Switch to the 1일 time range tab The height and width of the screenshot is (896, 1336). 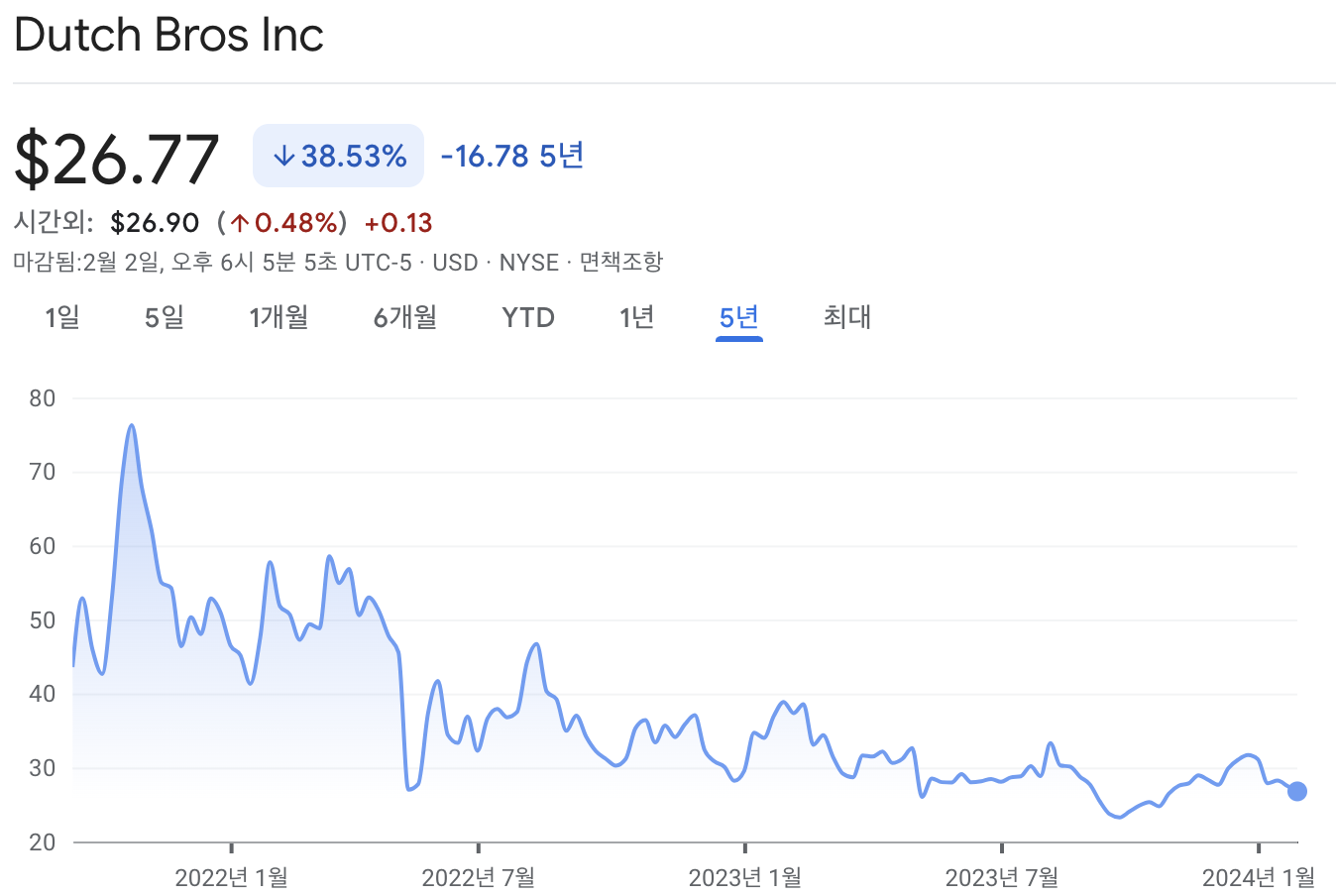(61, 317)
